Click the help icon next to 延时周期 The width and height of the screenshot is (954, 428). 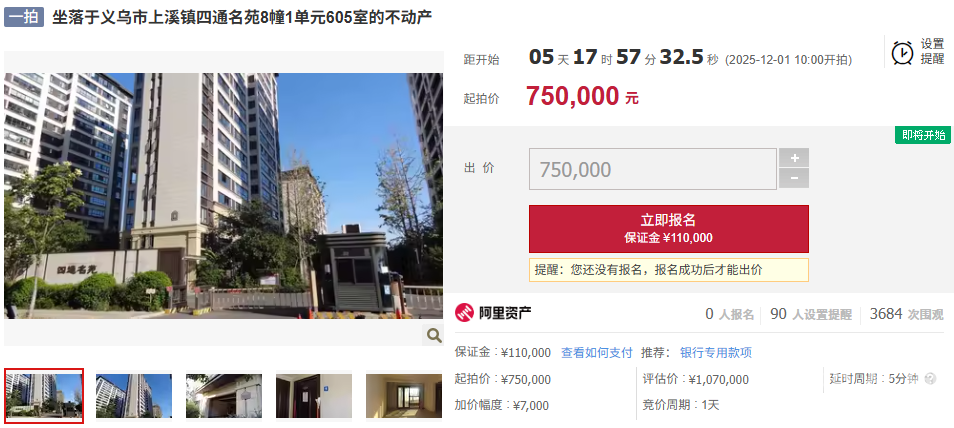click(x=930, y=379)
